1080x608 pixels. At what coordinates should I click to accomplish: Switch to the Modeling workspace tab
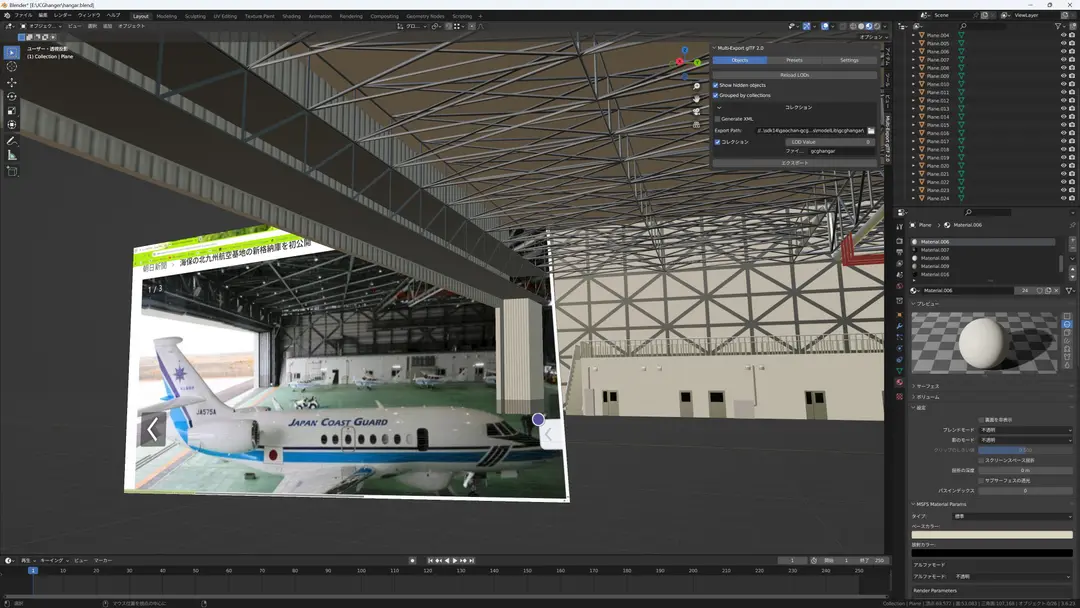pyautogui.click(x=167, y=16)
